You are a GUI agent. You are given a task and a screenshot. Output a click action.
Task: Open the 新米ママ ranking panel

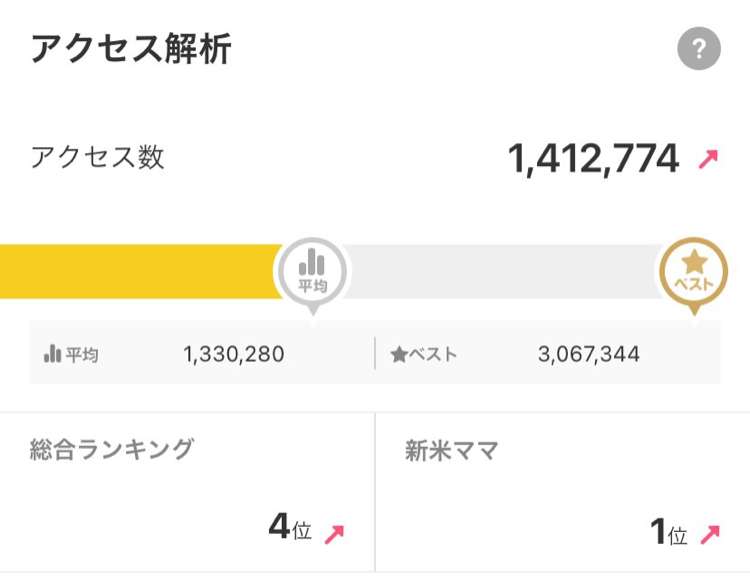point(563,492)
